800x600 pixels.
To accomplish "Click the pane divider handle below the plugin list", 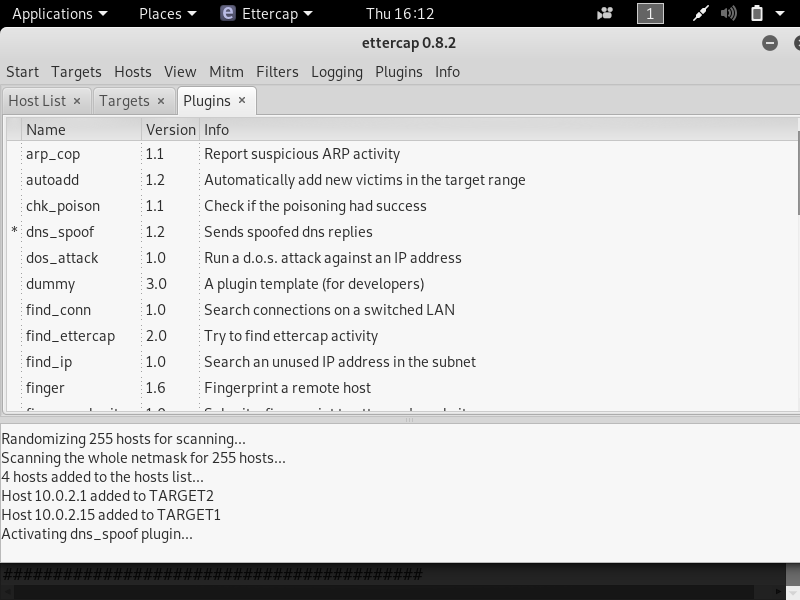I will point(409,420).
